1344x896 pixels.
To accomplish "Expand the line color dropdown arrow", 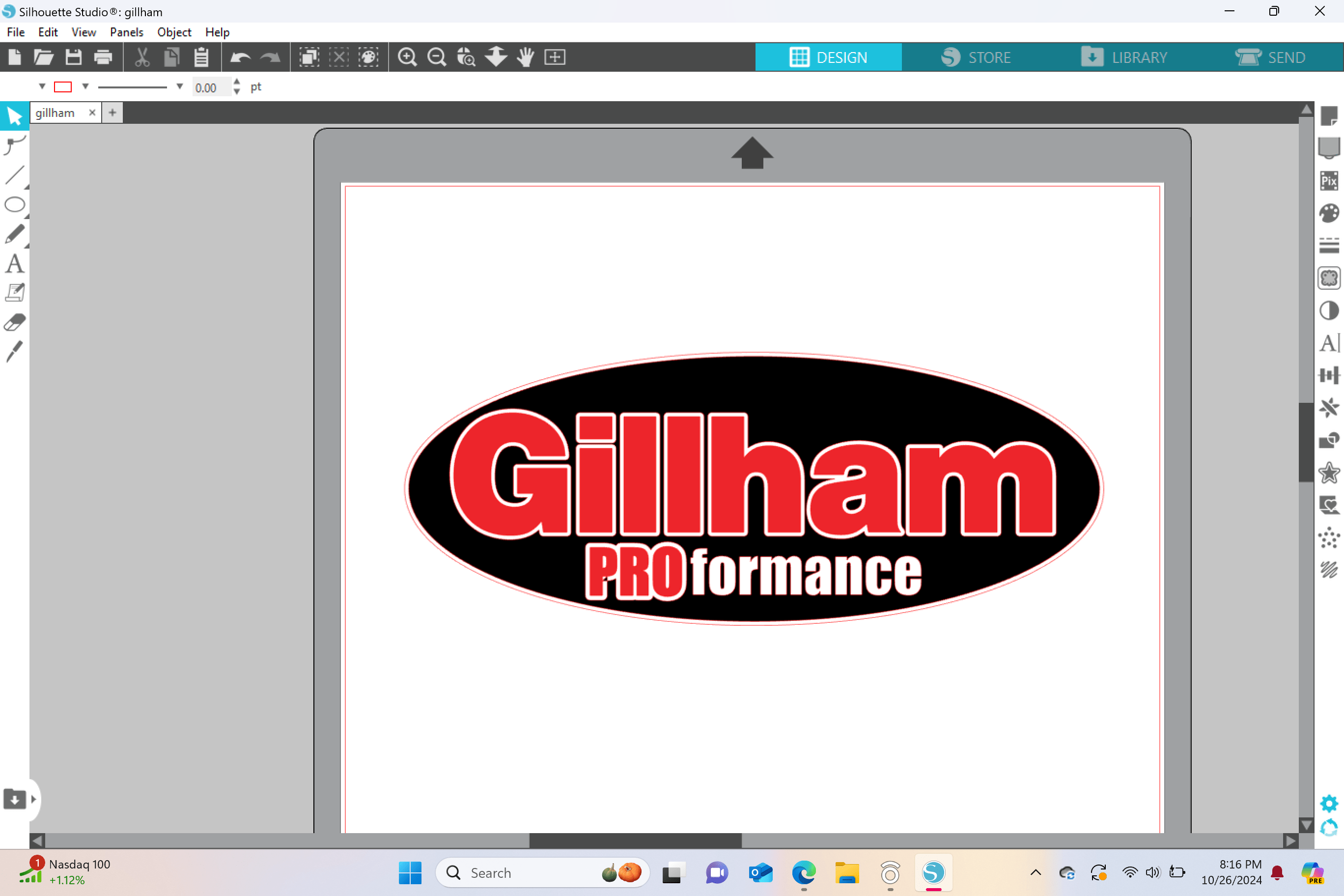I will (85, 87).
